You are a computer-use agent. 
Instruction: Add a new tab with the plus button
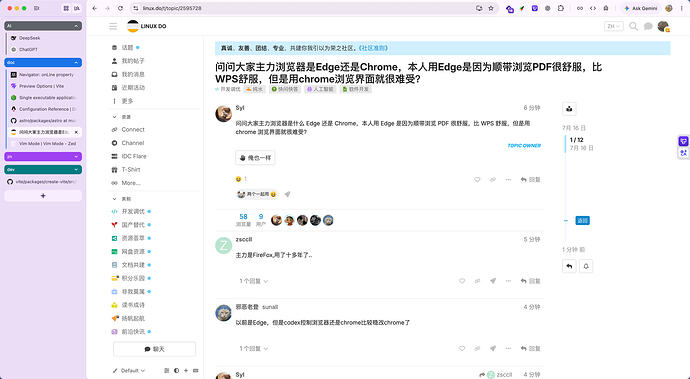pyautogui.click(x=43, y=196)
